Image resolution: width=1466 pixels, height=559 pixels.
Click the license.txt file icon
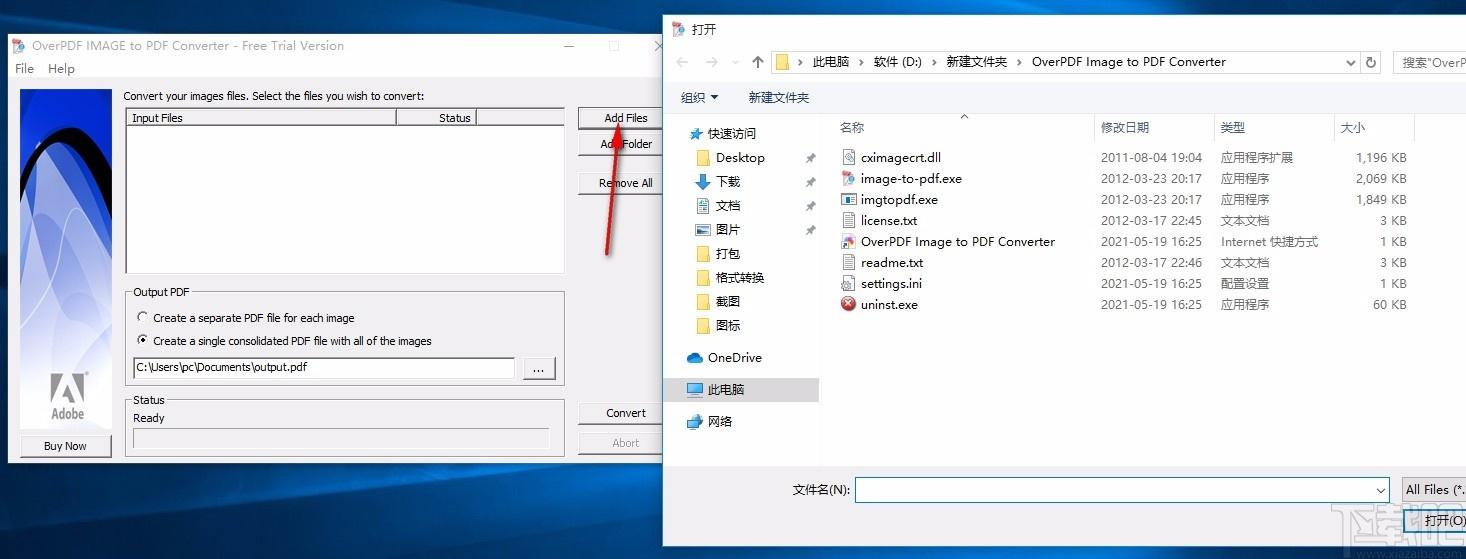pyautogui.click(x=849, y=221)
